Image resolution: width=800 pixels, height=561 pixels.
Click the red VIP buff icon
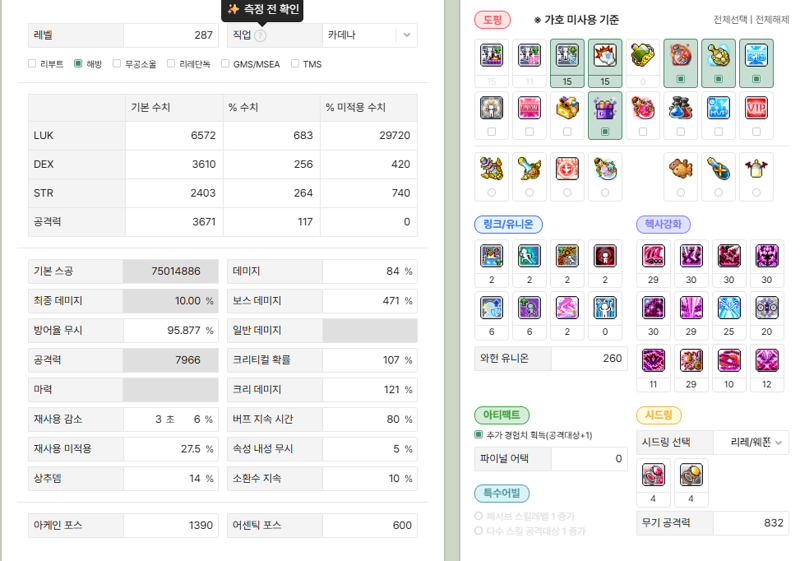pos(756,108)
